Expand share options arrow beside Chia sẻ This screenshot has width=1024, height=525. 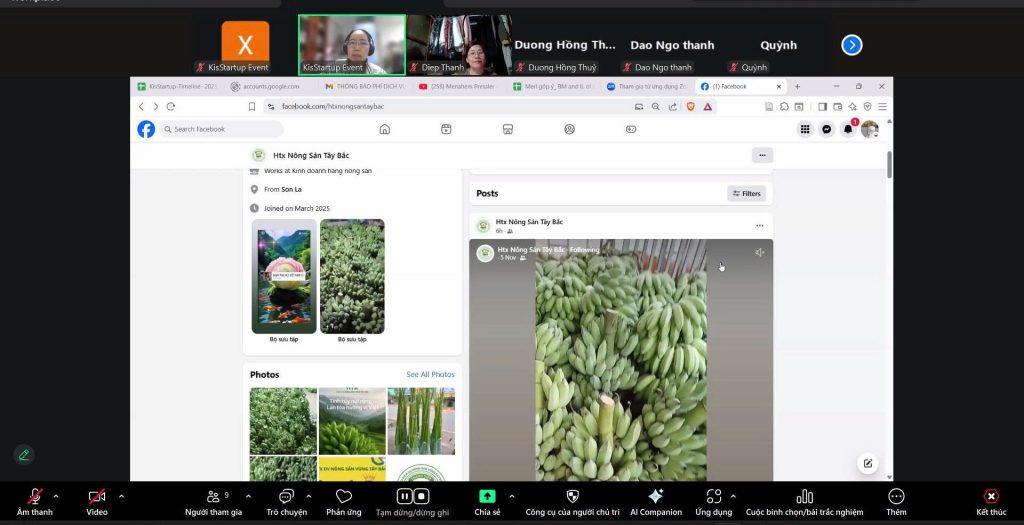coord(511,496)
